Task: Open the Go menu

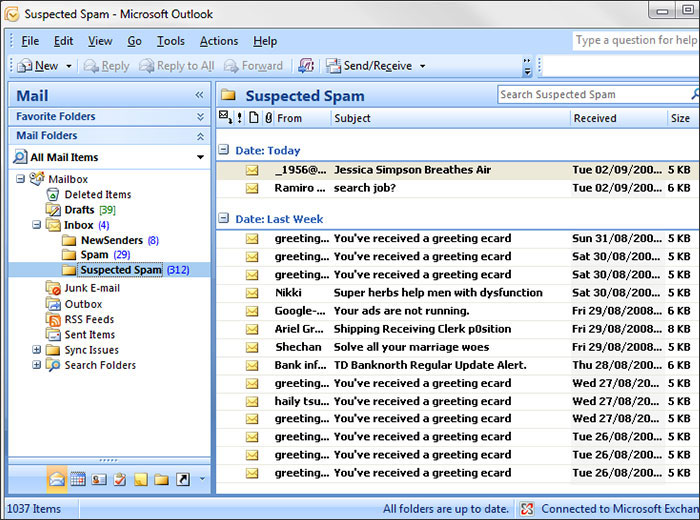Action: pyautogui.click(x=134, y=41)
